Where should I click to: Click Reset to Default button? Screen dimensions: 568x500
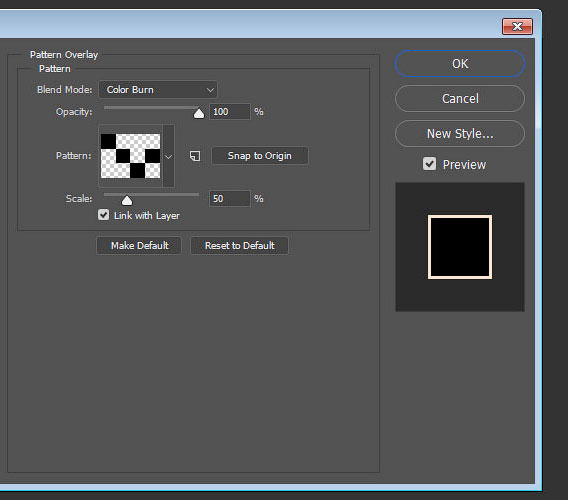coord(239,246)
